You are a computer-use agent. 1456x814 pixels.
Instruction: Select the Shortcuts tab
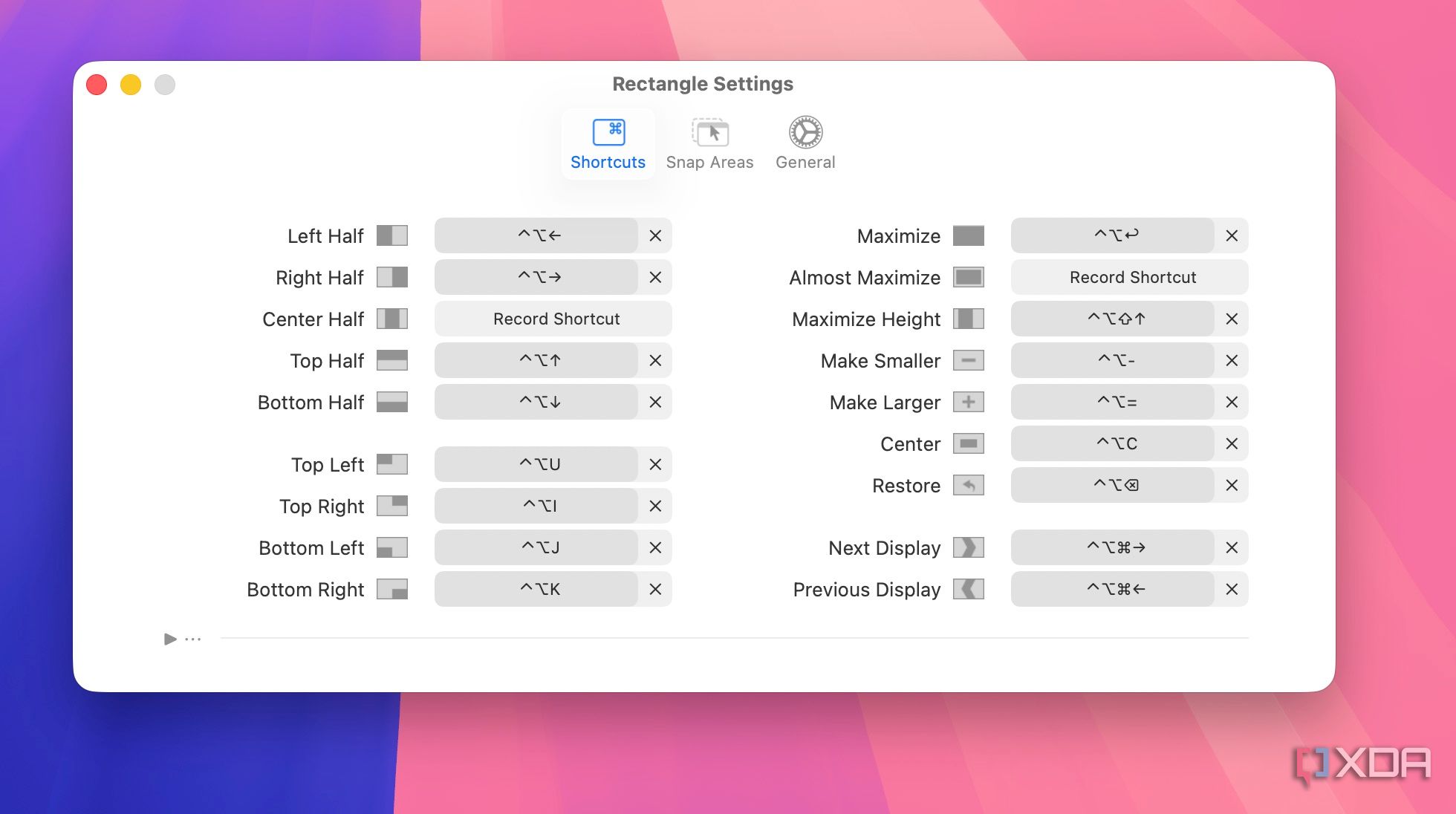click(608, 144)
